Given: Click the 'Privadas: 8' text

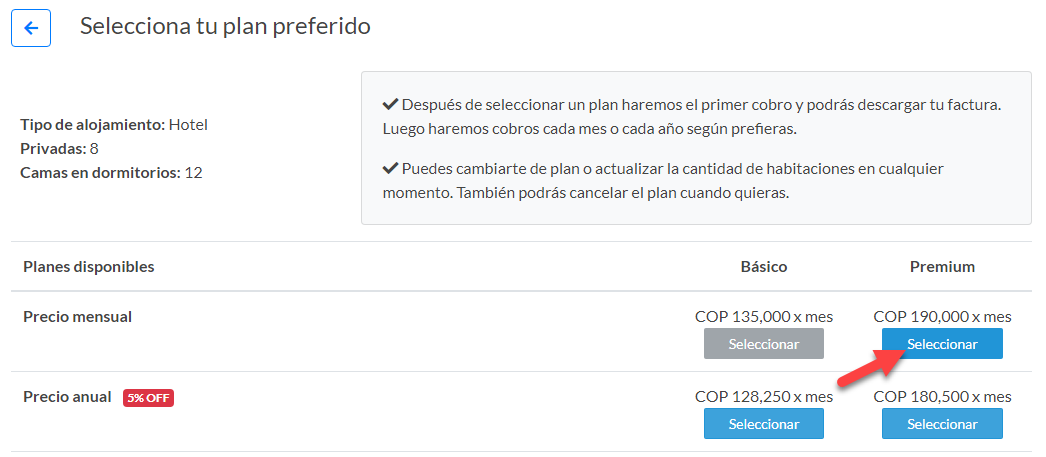Looking at the screenshot, I should pyautogui.click(x=59, y=149).
